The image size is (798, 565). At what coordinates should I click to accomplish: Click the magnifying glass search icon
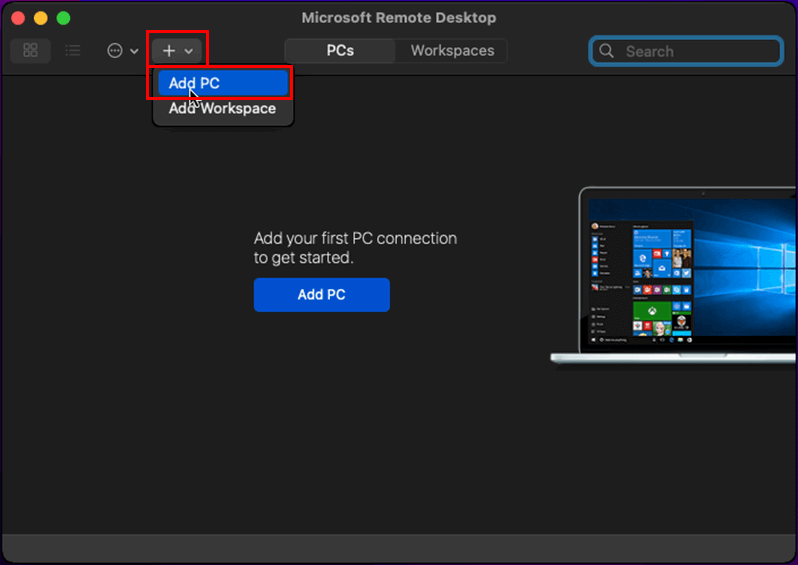(x=606, y=51)
